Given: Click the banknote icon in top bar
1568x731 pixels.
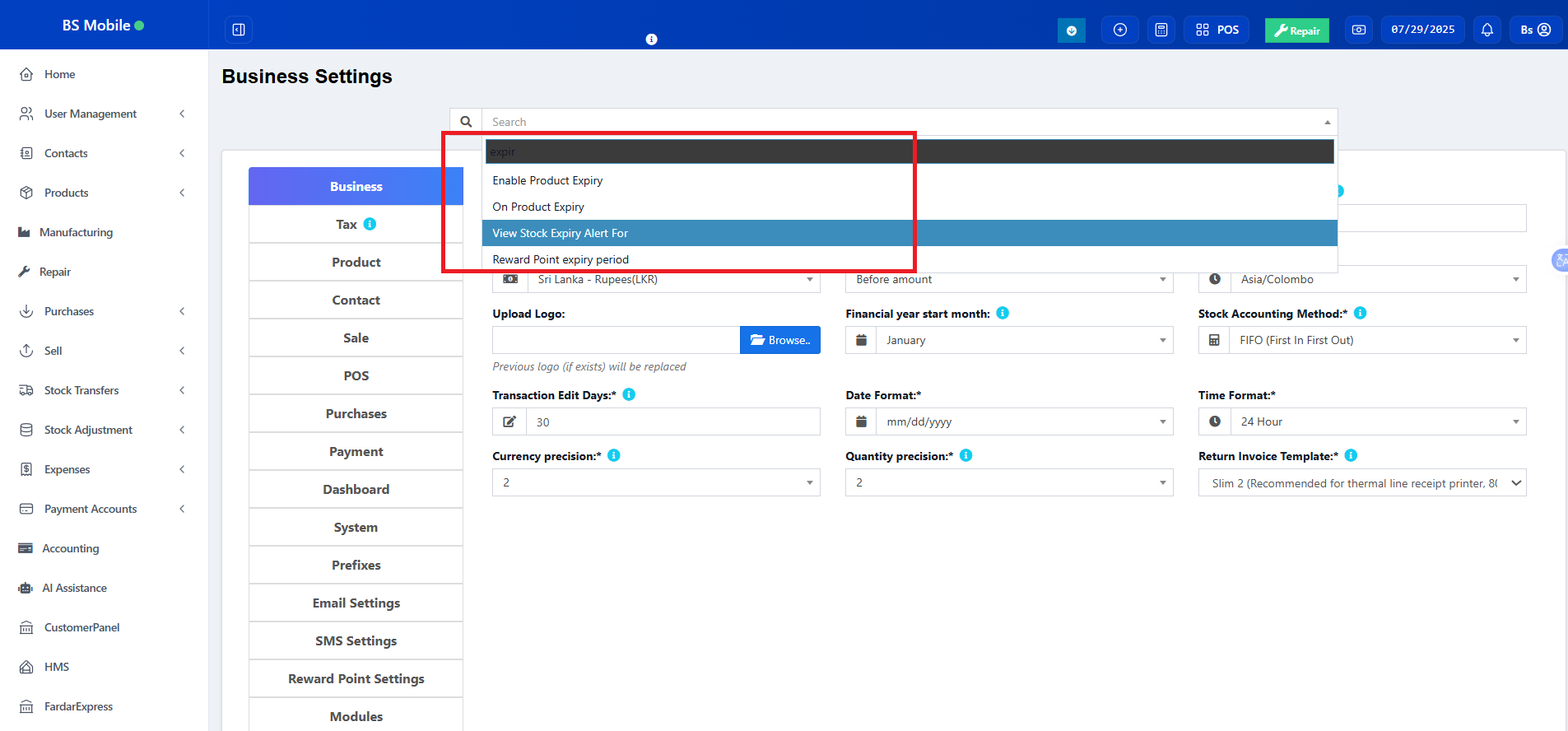Looking at the screenshot, I should (x=1358, y=30).
